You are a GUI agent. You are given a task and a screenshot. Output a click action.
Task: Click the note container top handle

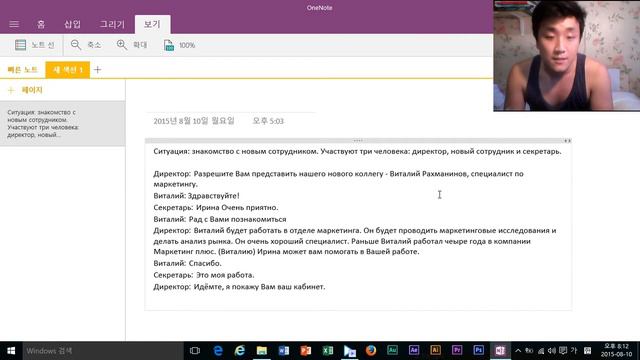pyautogui.click(x=358, y=140)
